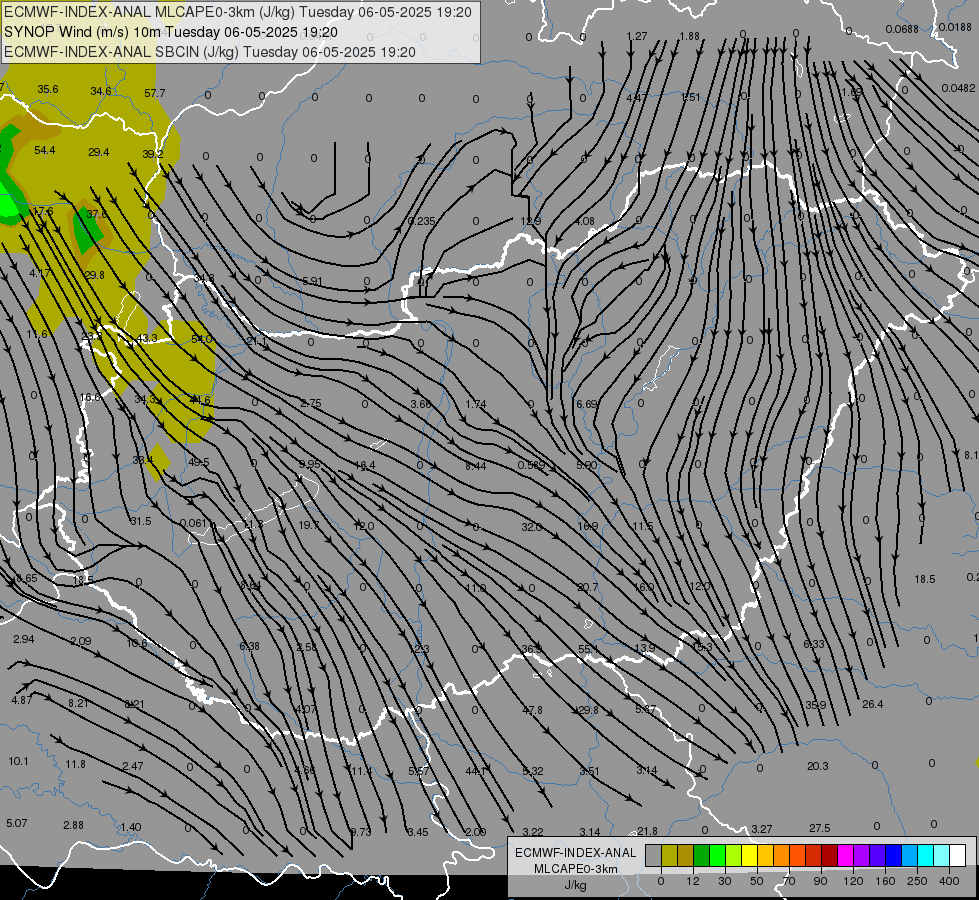Select the pure yellow legend swatch

750,856
